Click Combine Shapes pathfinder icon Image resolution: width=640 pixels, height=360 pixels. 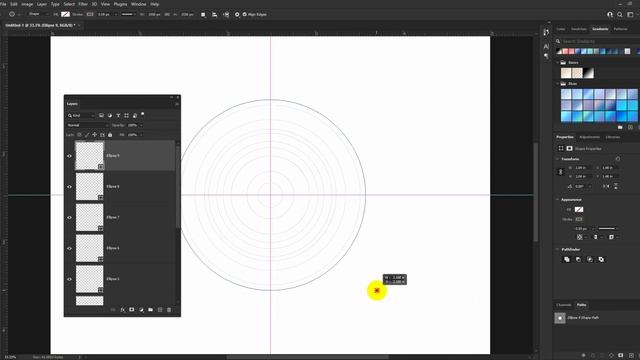(x=567, y=259)
